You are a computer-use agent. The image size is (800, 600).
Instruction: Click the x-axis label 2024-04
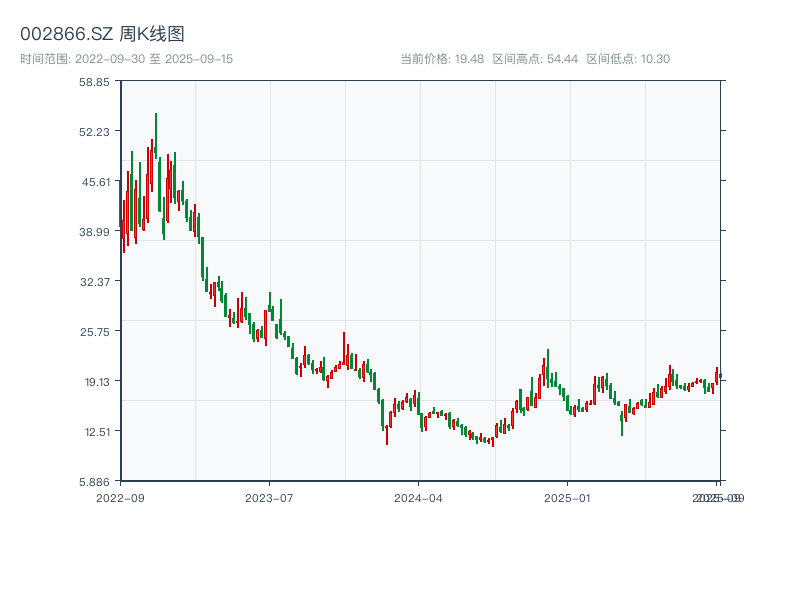[418, 498]
